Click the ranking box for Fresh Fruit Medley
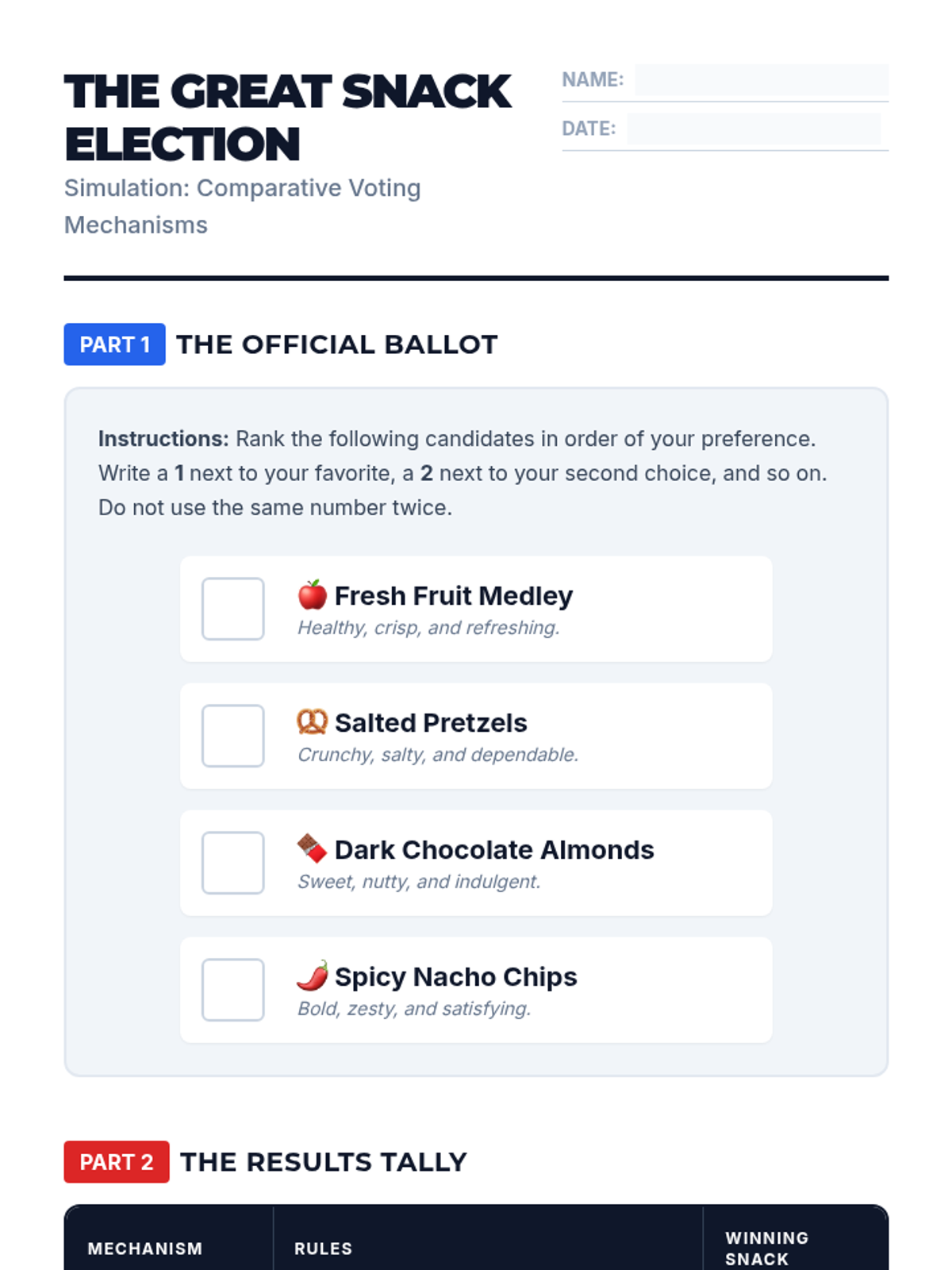Screen dimensions: 952x1270 pos(232,609)
